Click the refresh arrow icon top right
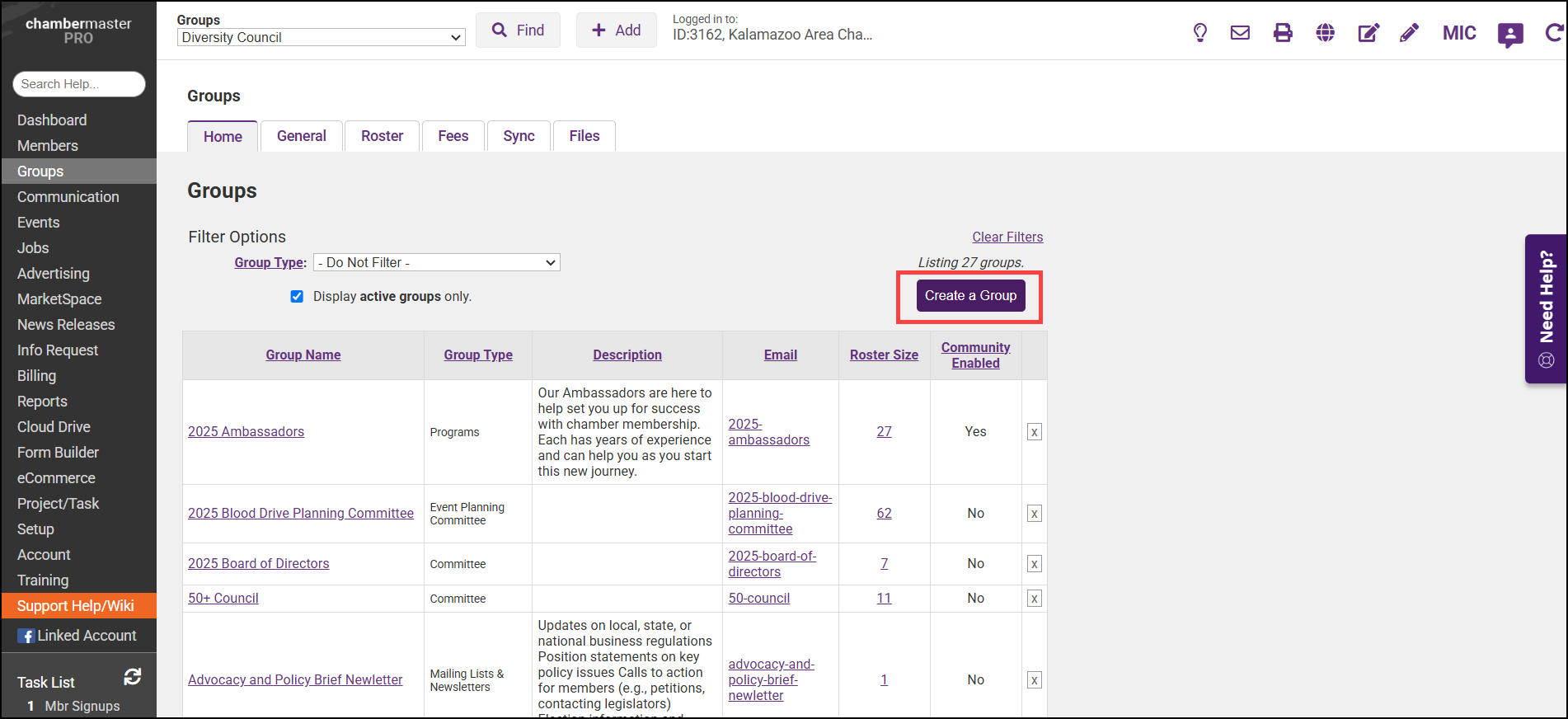This screenshot has height=719, width=1568. coord(1553,33)
